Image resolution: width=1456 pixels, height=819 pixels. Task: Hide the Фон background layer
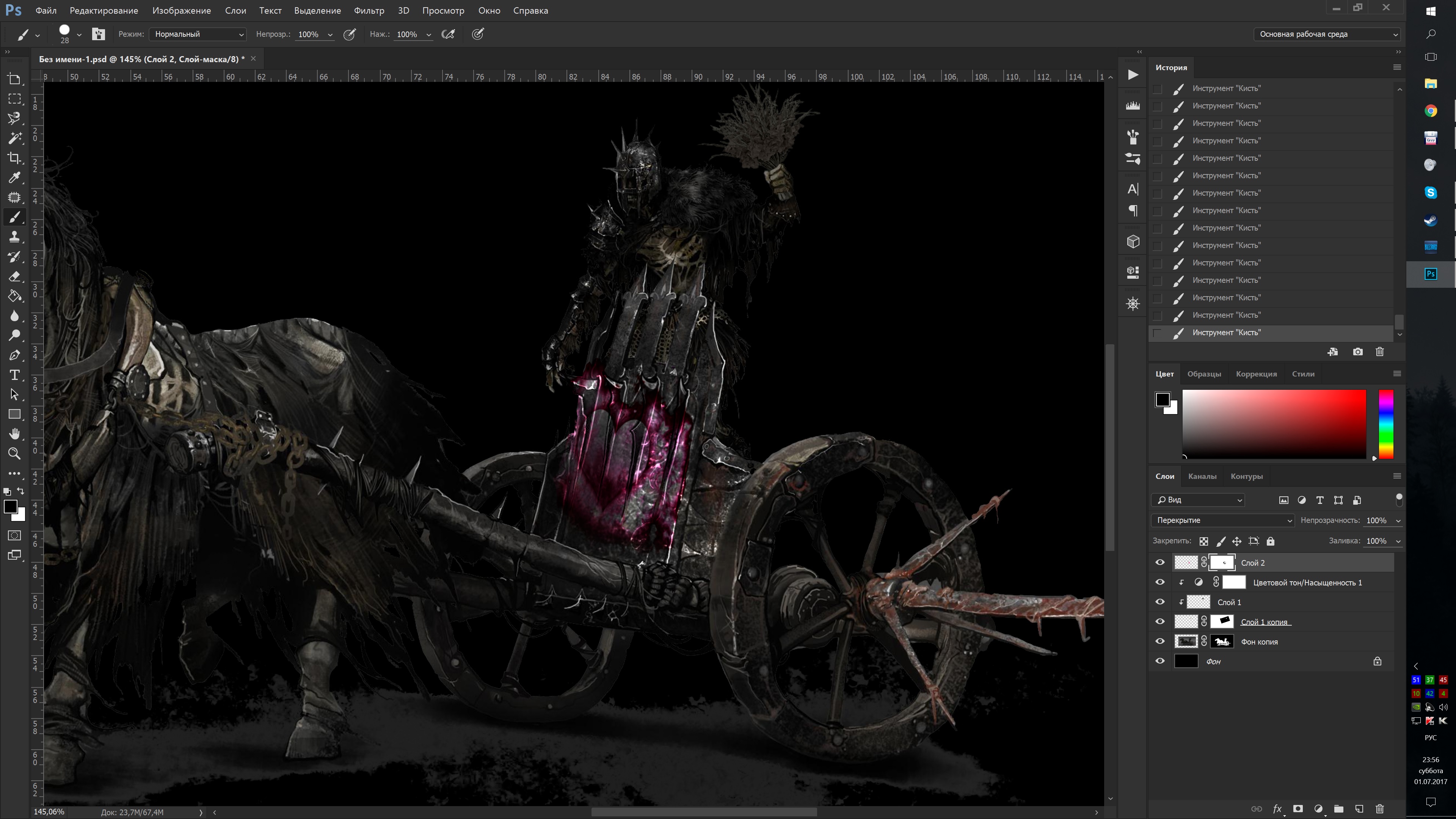(1160, 661)
